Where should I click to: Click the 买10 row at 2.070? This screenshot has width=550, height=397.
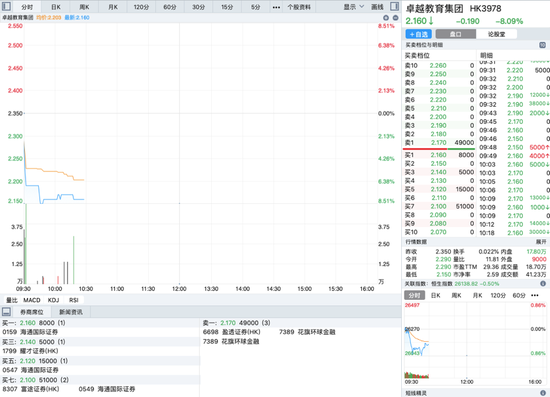pyautogui.click(x=439, y=232)
